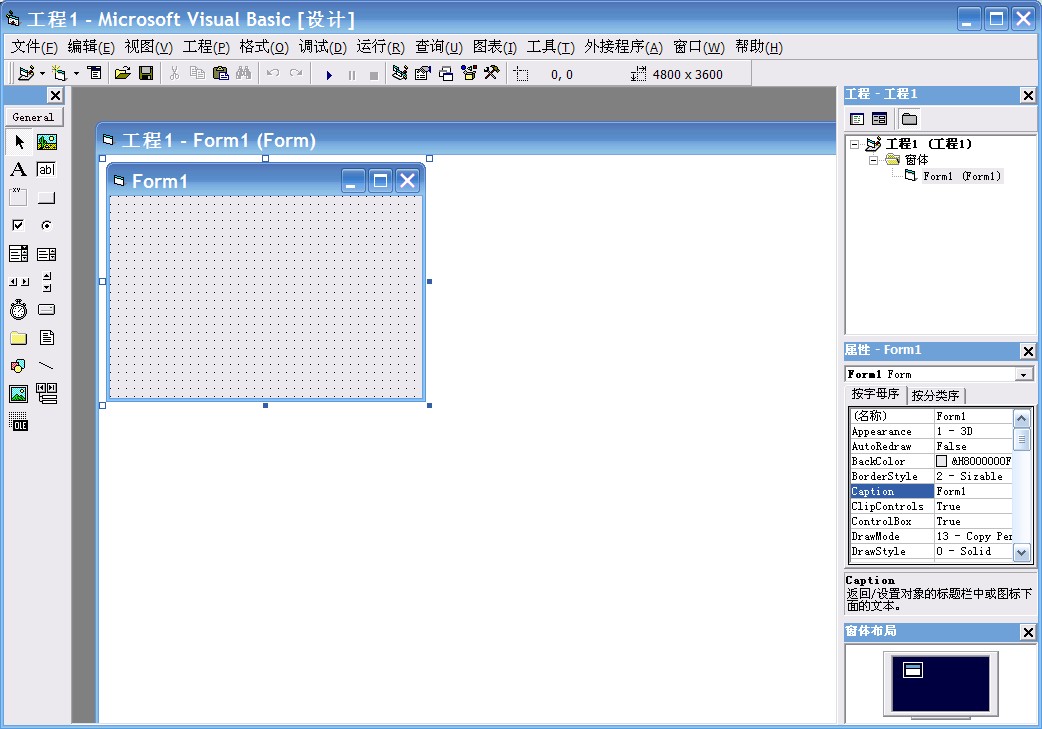The width and height of the screenshot is (1042, 729).
Task: Click the Add Standard EXE Project toolbar icon
Action: coord(27,73)
